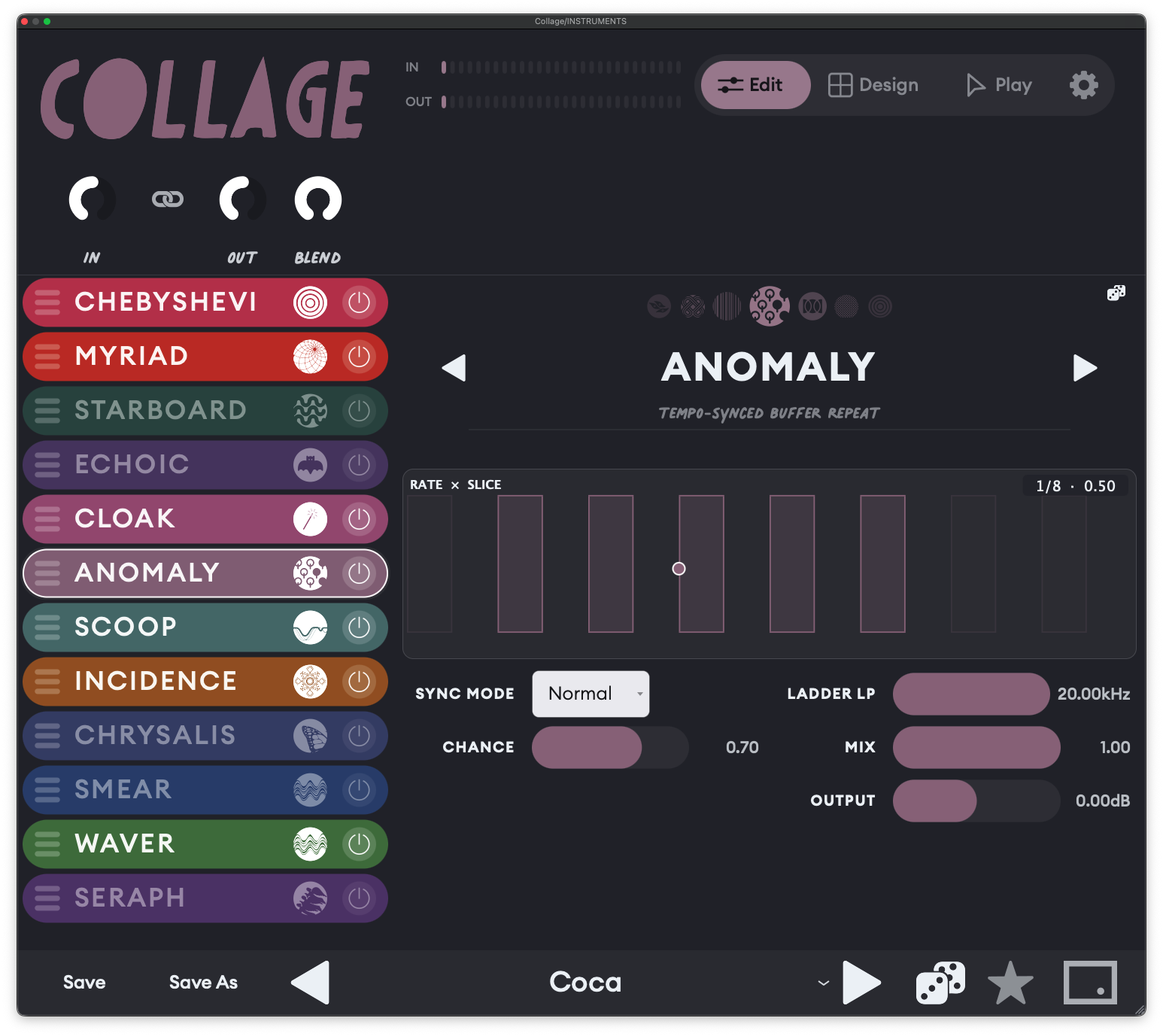The width and height of the screenshot is (1163, 1036).
Task: Randomize Anomaly parameters with small dice icon
Action: tap(1116, 293)
